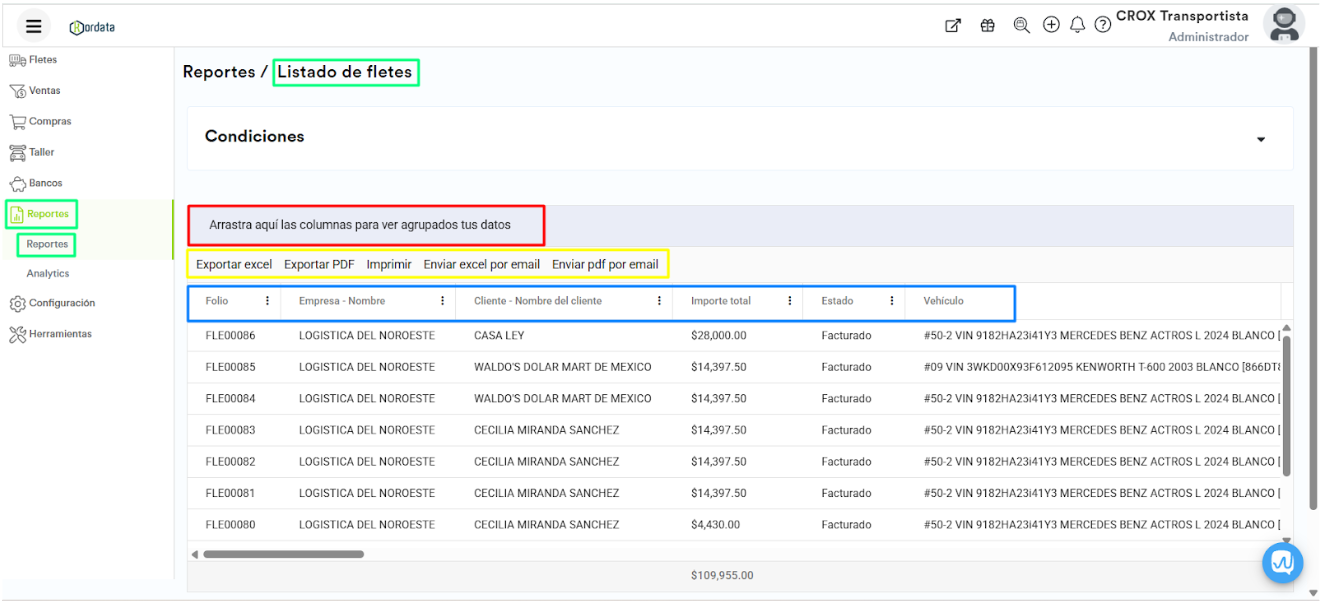Open the Folio column options menu
The width and height of the screenshot is (1327, 603).
267,301
